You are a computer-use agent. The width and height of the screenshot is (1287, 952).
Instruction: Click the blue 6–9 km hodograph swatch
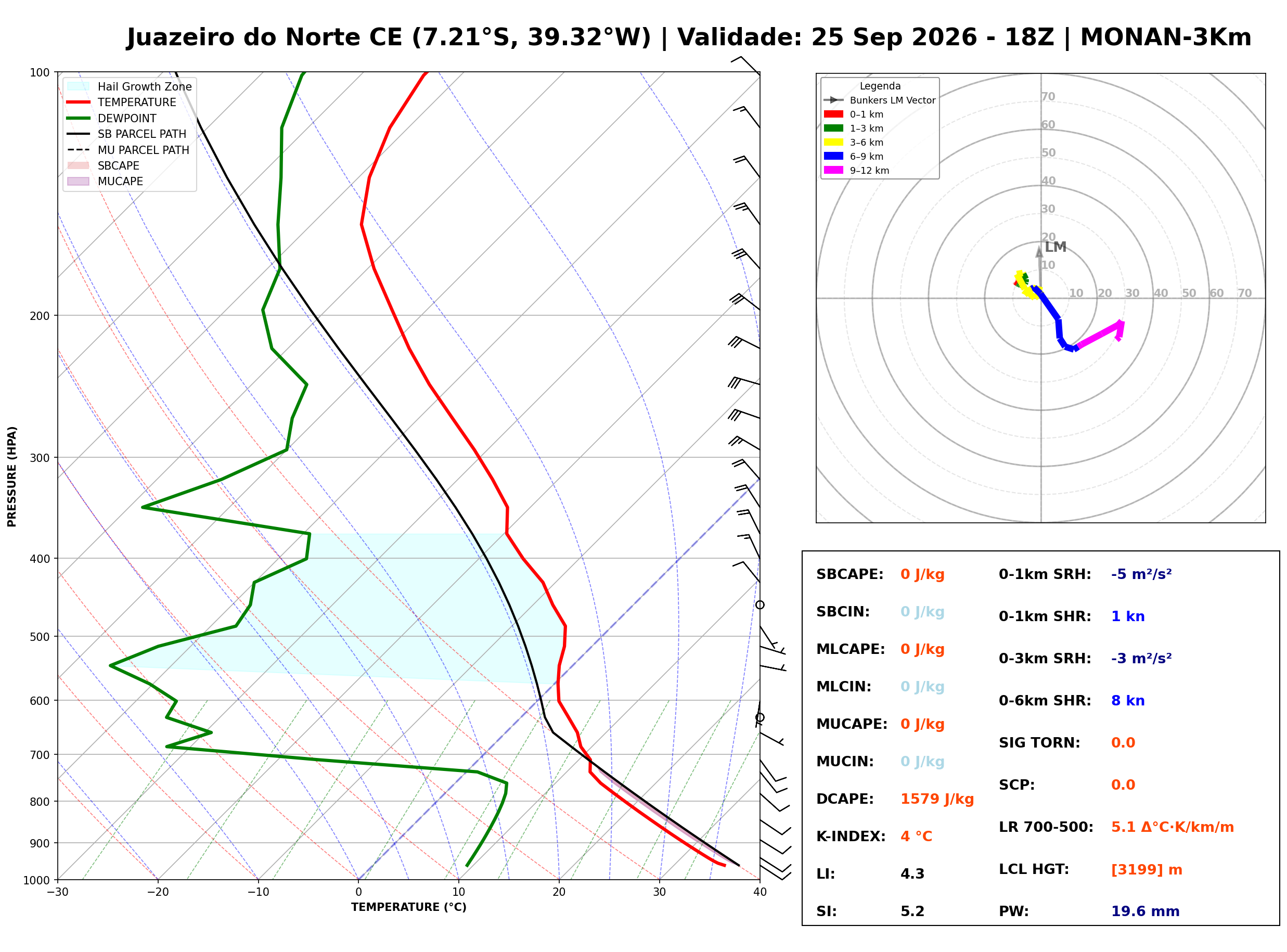[833, 156]
